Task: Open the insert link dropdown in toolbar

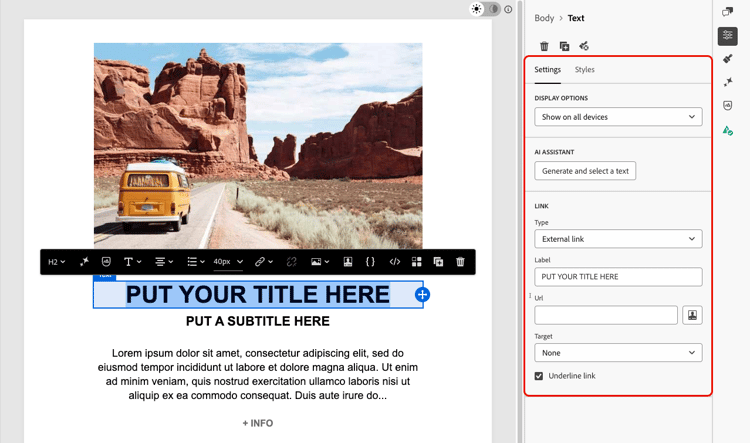Action: [264, 262]
